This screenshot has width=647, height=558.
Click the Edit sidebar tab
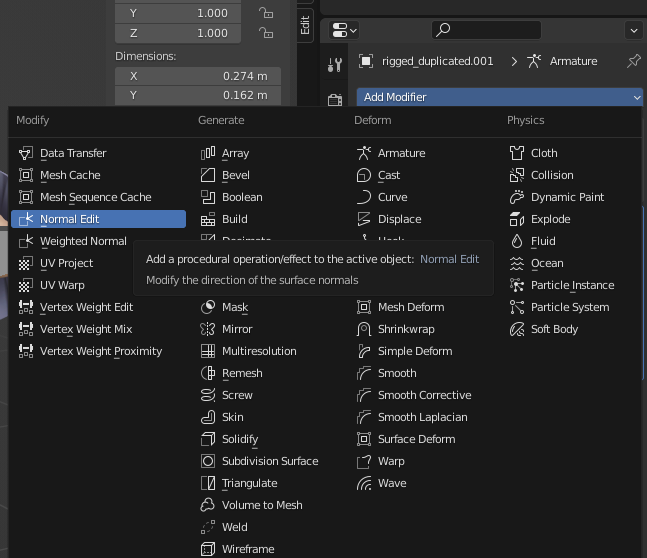[x=305, y=24]
